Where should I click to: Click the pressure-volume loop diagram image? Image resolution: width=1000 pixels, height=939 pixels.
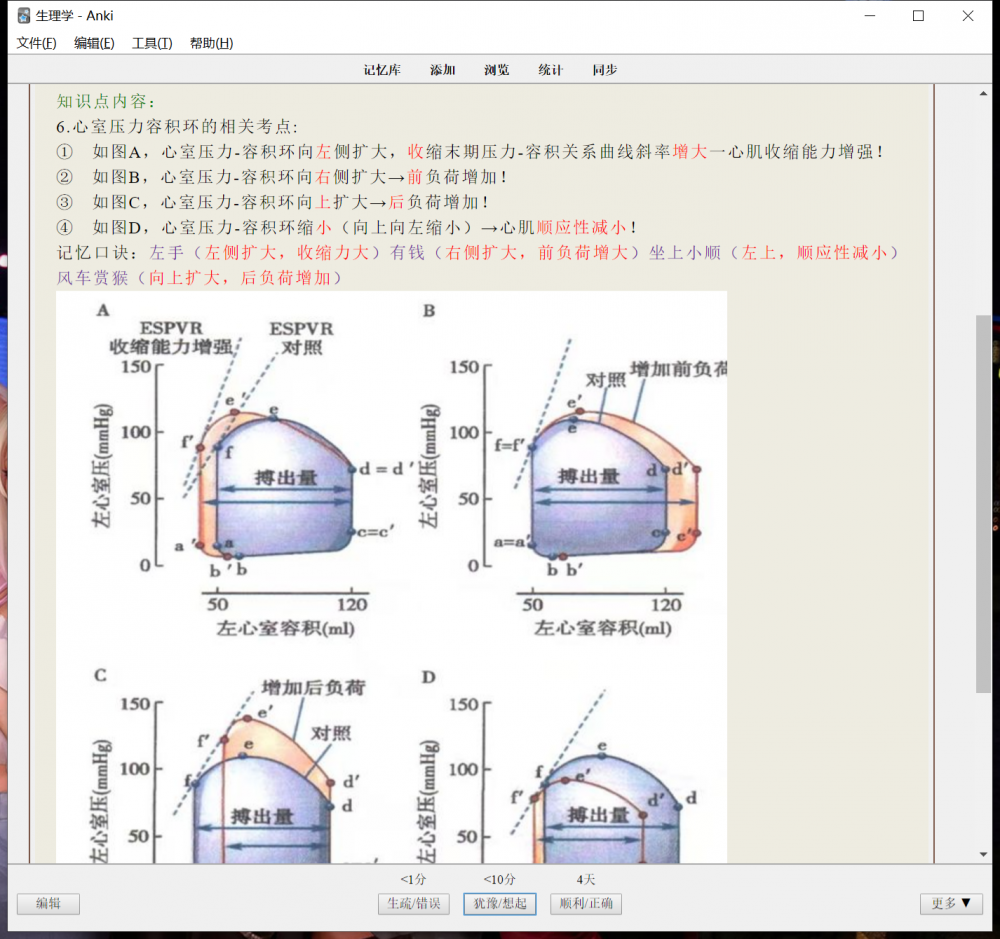392,577
